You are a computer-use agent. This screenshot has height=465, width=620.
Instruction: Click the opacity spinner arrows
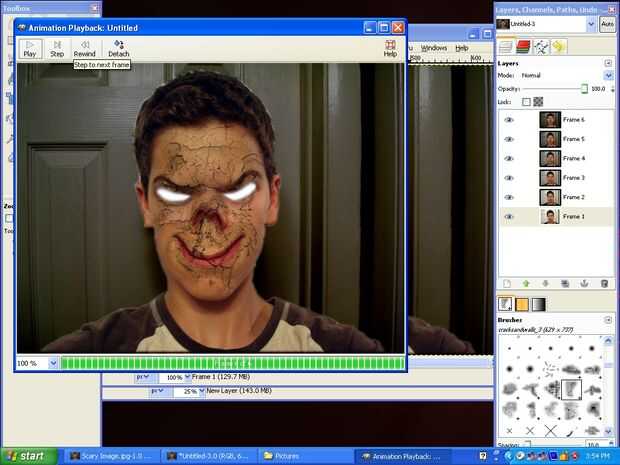tap(612, 89)
